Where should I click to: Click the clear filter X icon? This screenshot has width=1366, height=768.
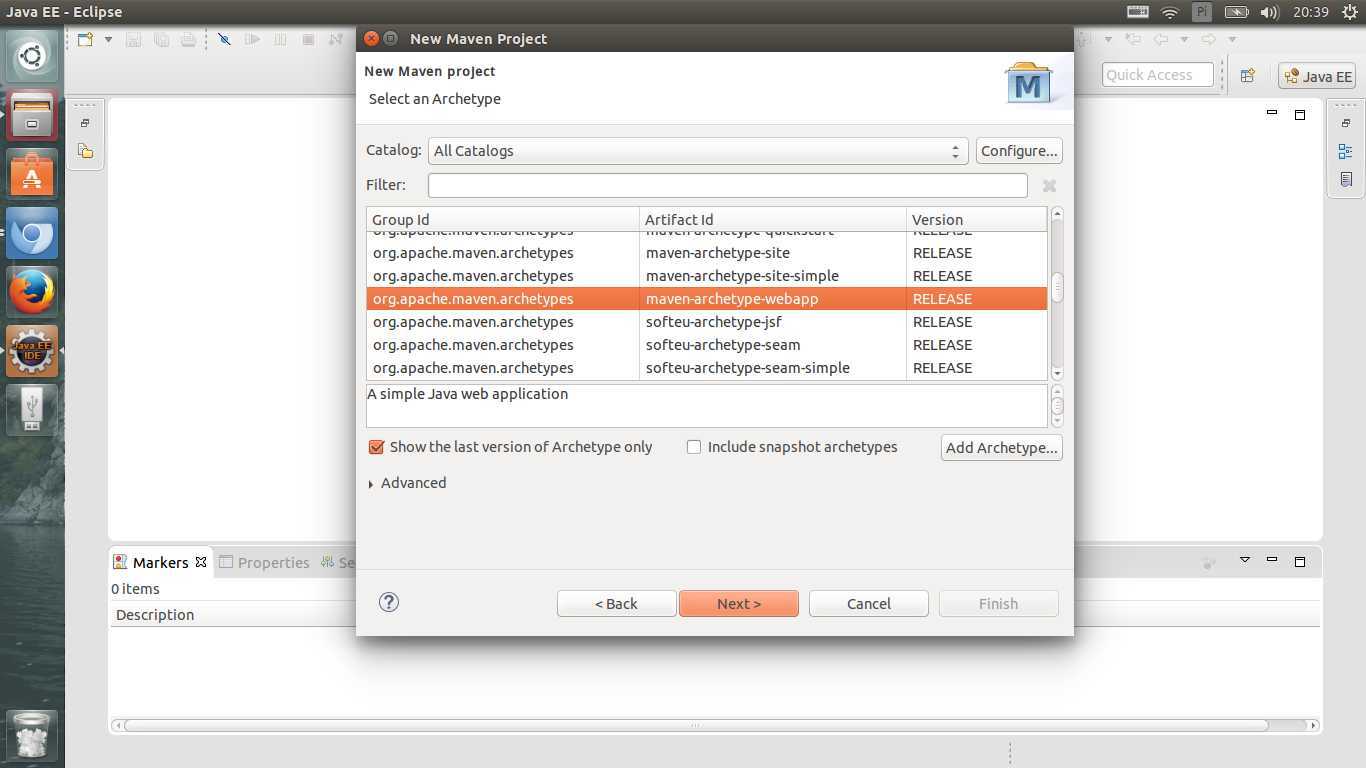[x=1049, y=185]
